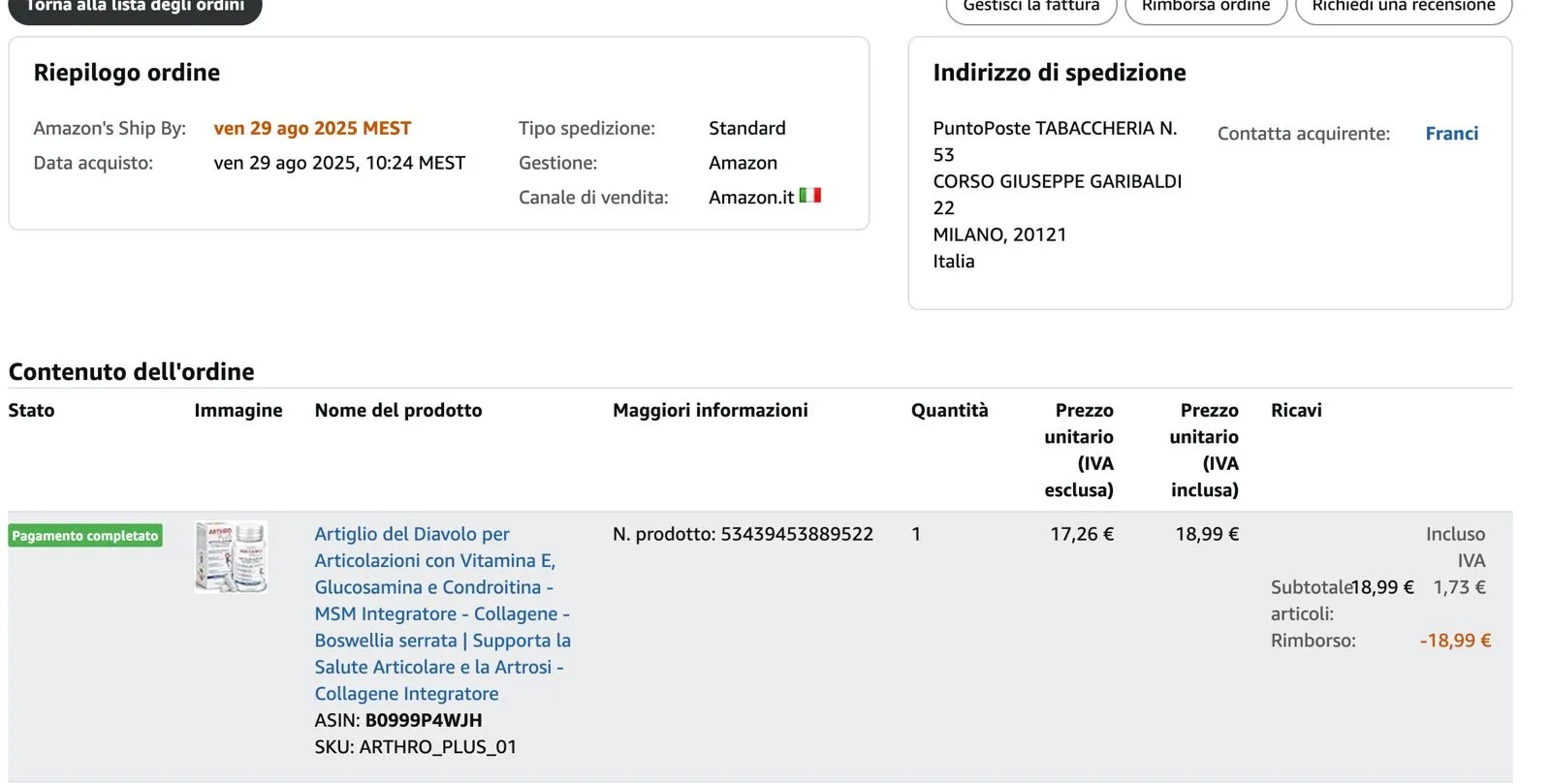Click the Amazon.it sales channel text
This screenshot has width=1551, height=784.
[x=751, y=198]
